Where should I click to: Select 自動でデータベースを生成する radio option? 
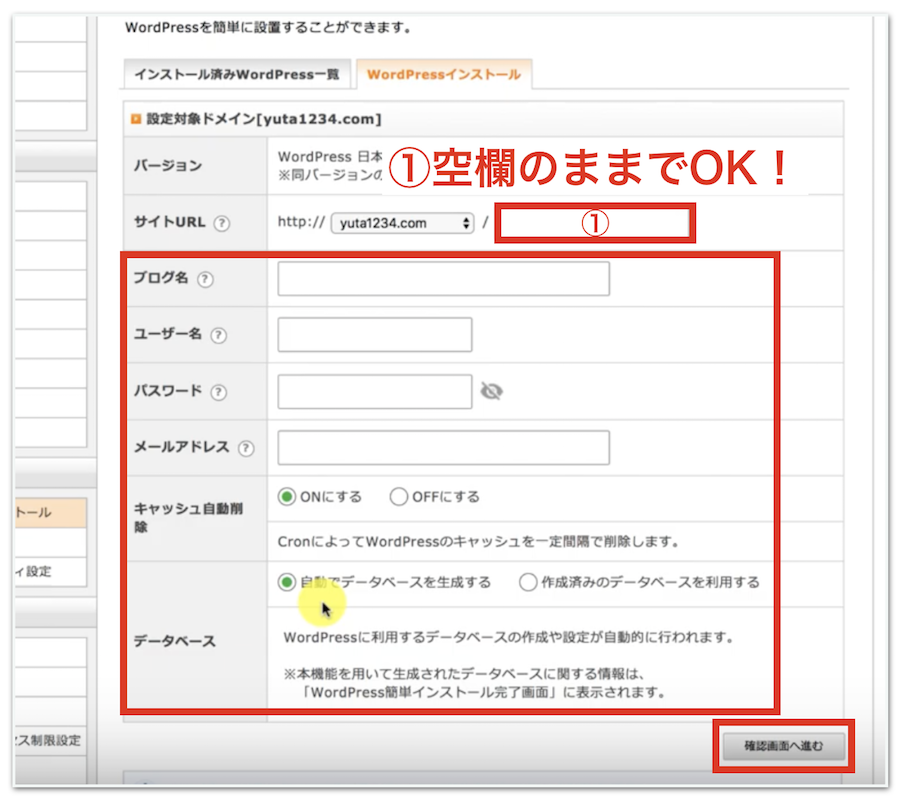(288, 582)
